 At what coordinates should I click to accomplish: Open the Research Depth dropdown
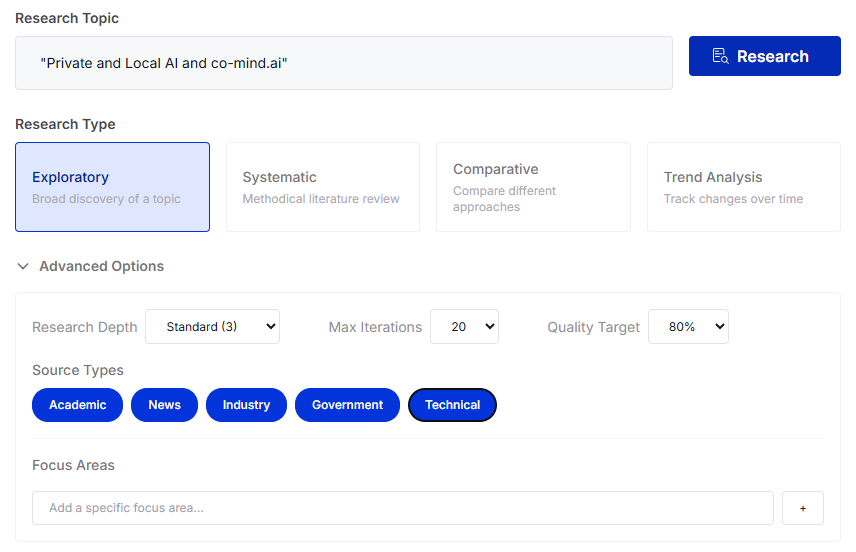coord(212,327)
